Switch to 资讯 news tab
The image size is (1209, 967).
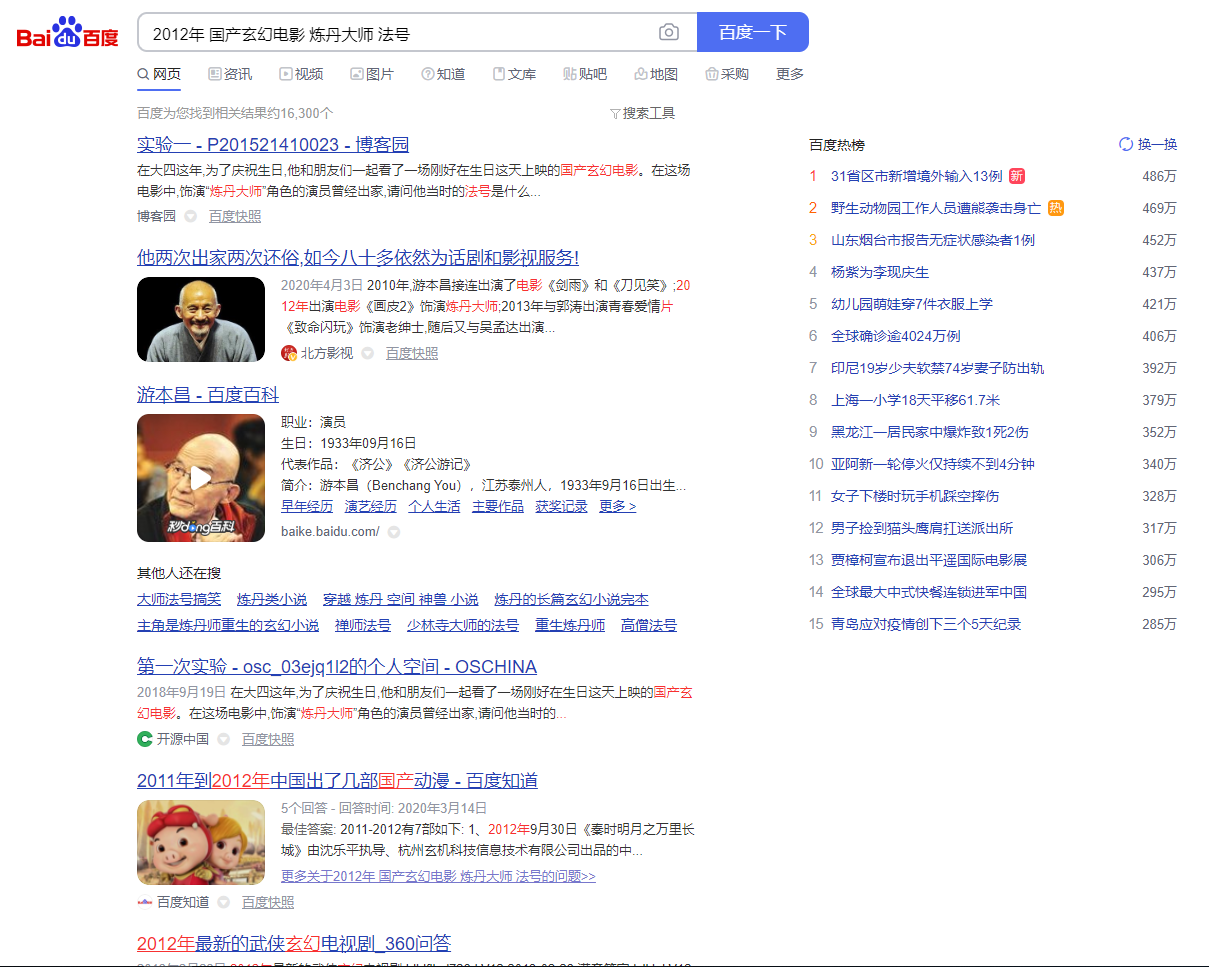(230, 74)
